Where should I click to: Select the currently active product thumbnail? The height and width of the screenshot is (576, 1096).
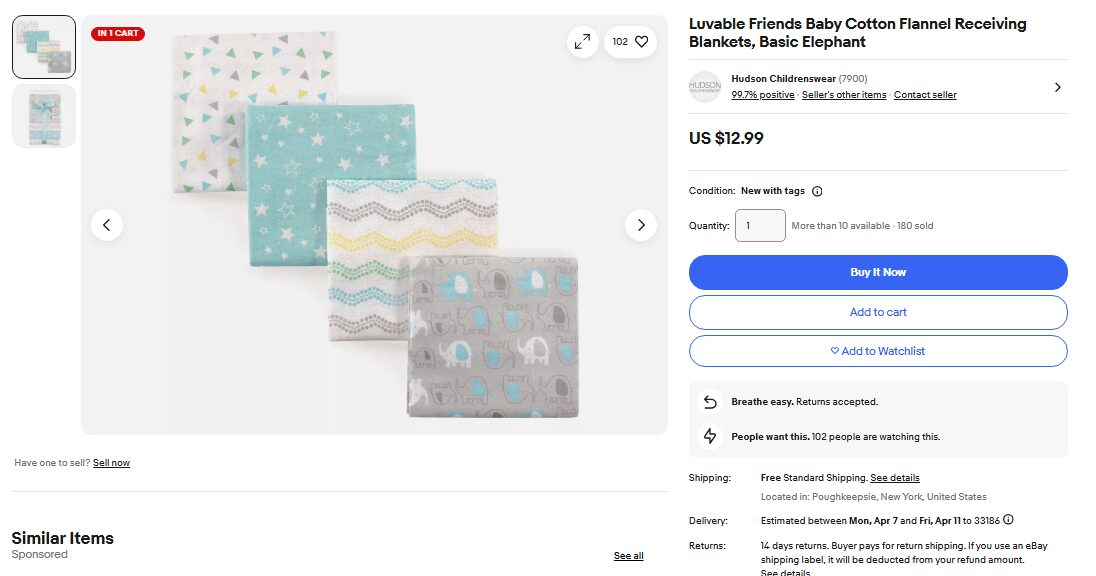click(43, 46)
